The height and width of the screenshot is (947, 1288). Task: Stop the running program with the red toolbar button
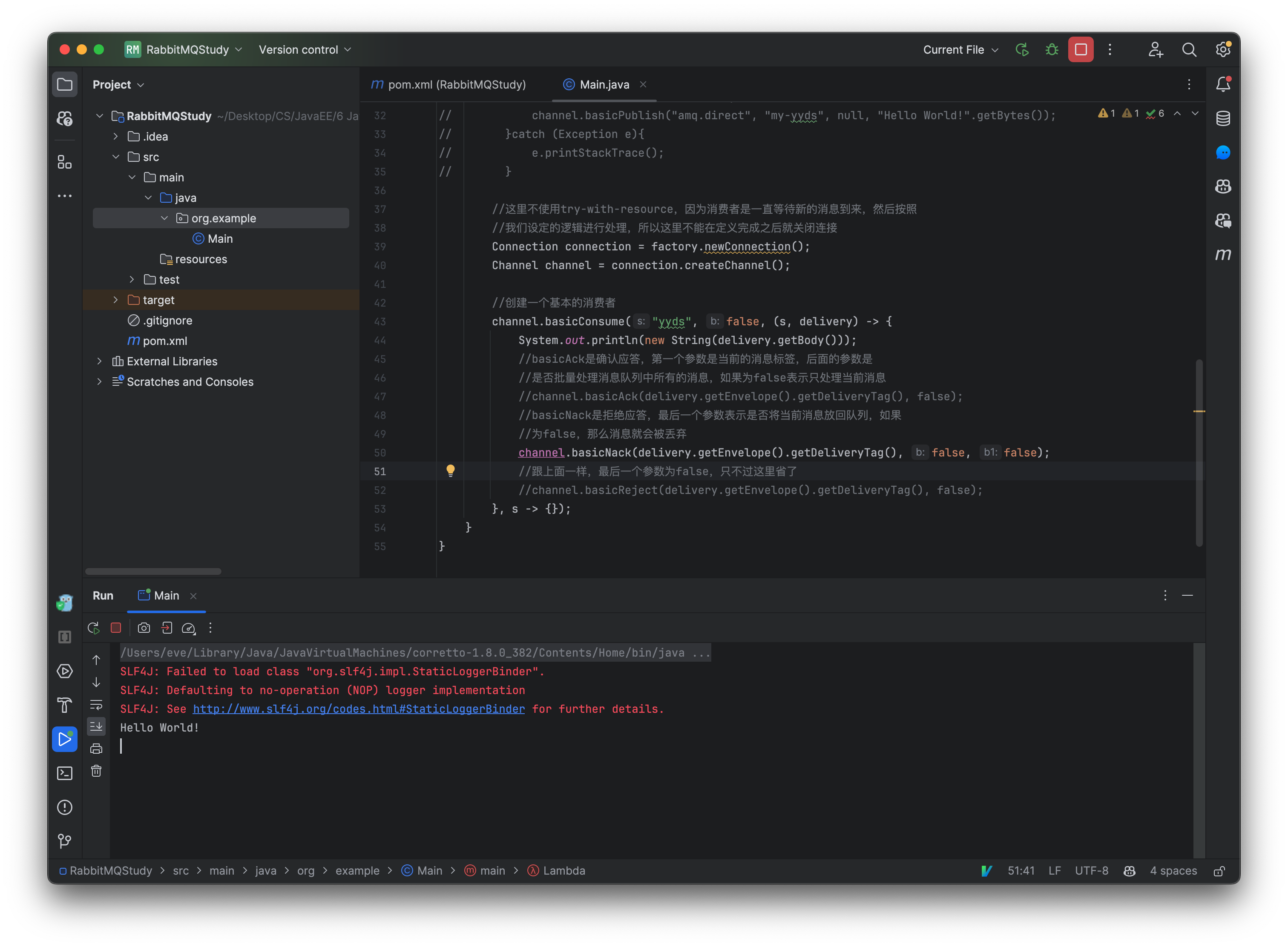[x=1081, y=50]
